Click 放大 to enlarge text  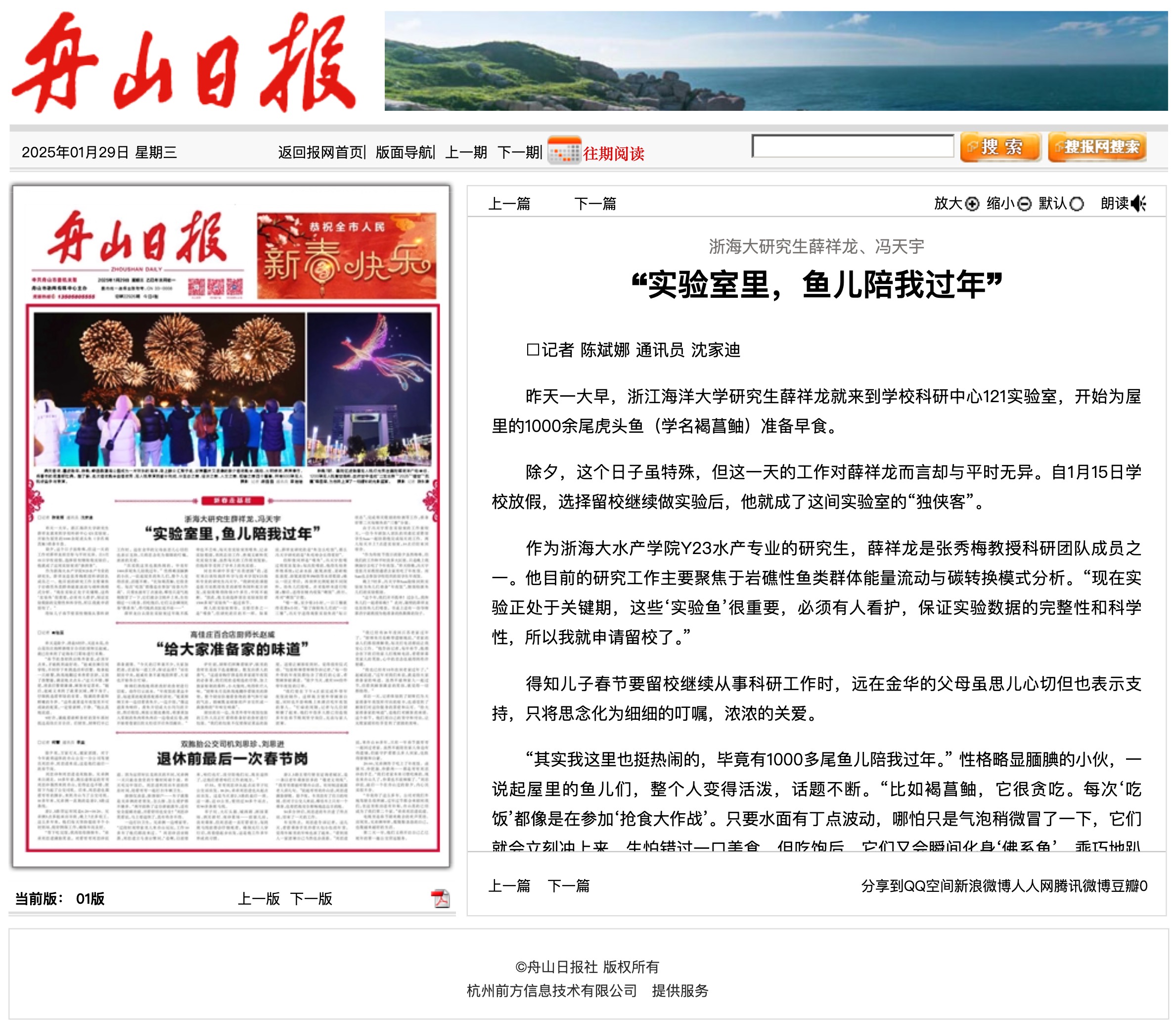[x=948, y=203]
